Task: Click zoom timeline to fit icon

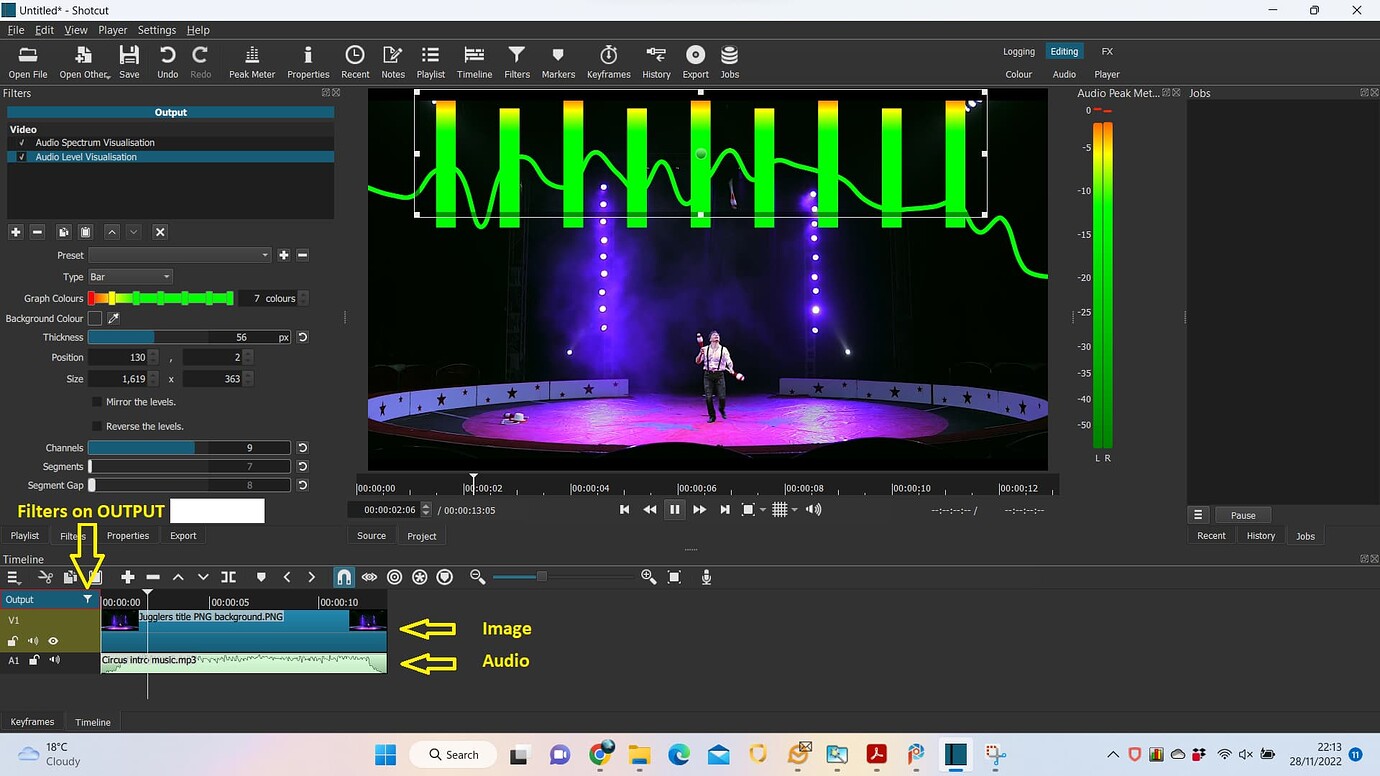Action: 674,577
